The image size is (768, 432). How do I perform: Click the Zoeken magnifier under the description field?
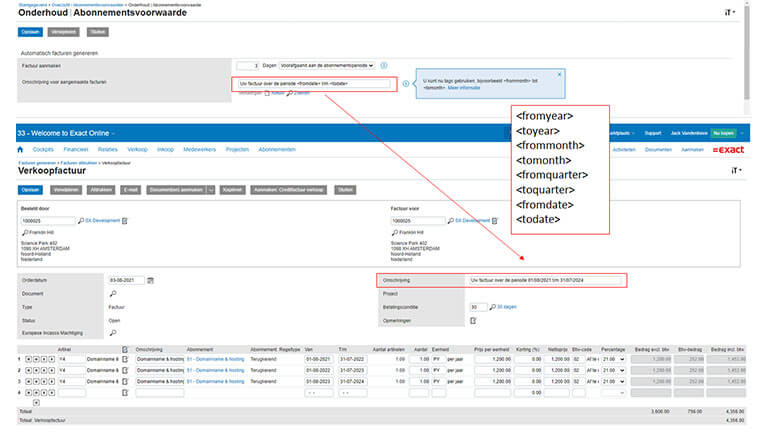(289, 93)
